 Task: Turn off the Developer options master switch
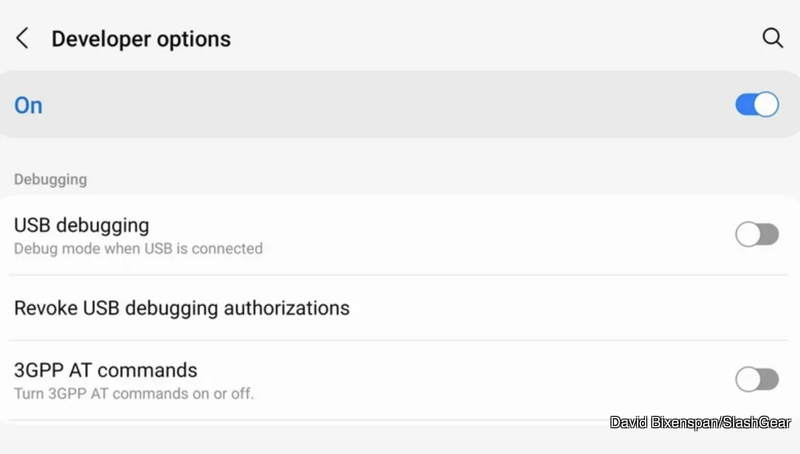tap(757, 105)
